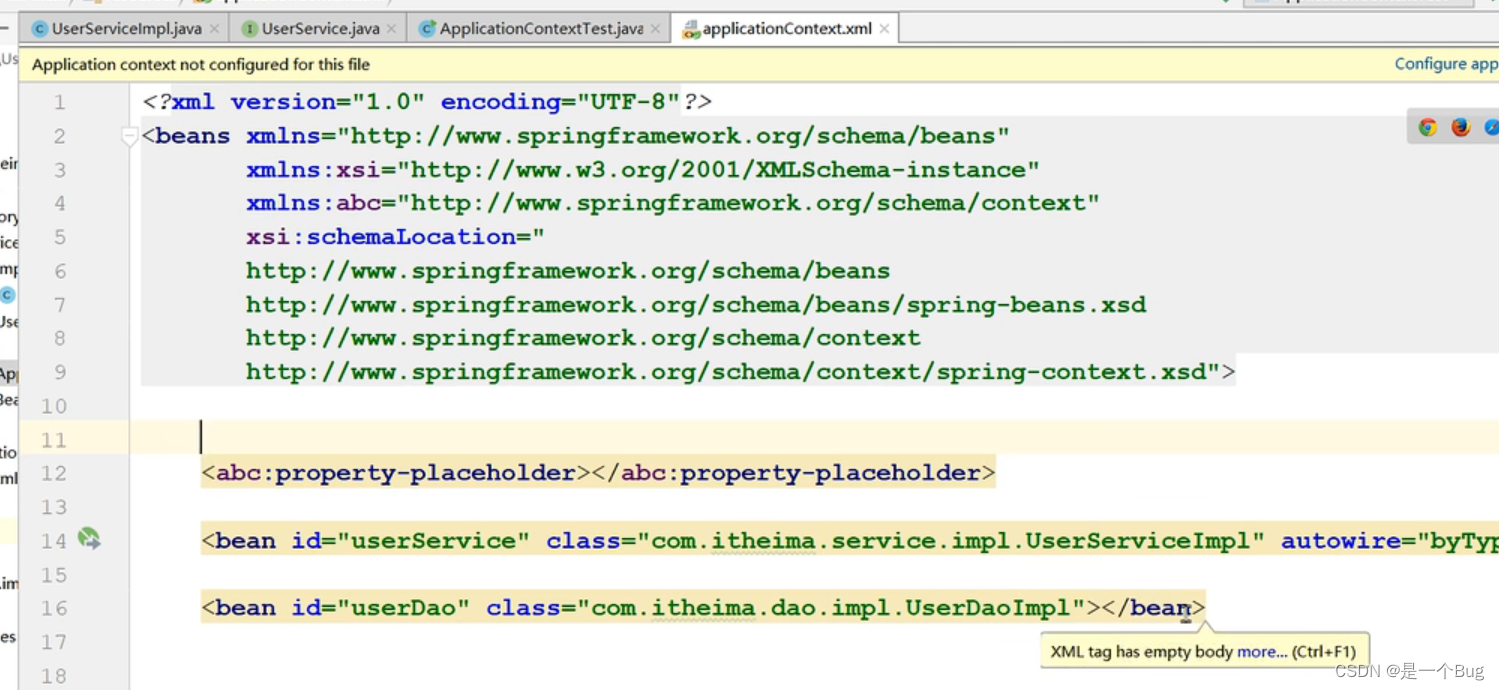The width and height of the screenshot is (1499, 690).
Task: Open Configure application context link
Action: coord(1446,64)
